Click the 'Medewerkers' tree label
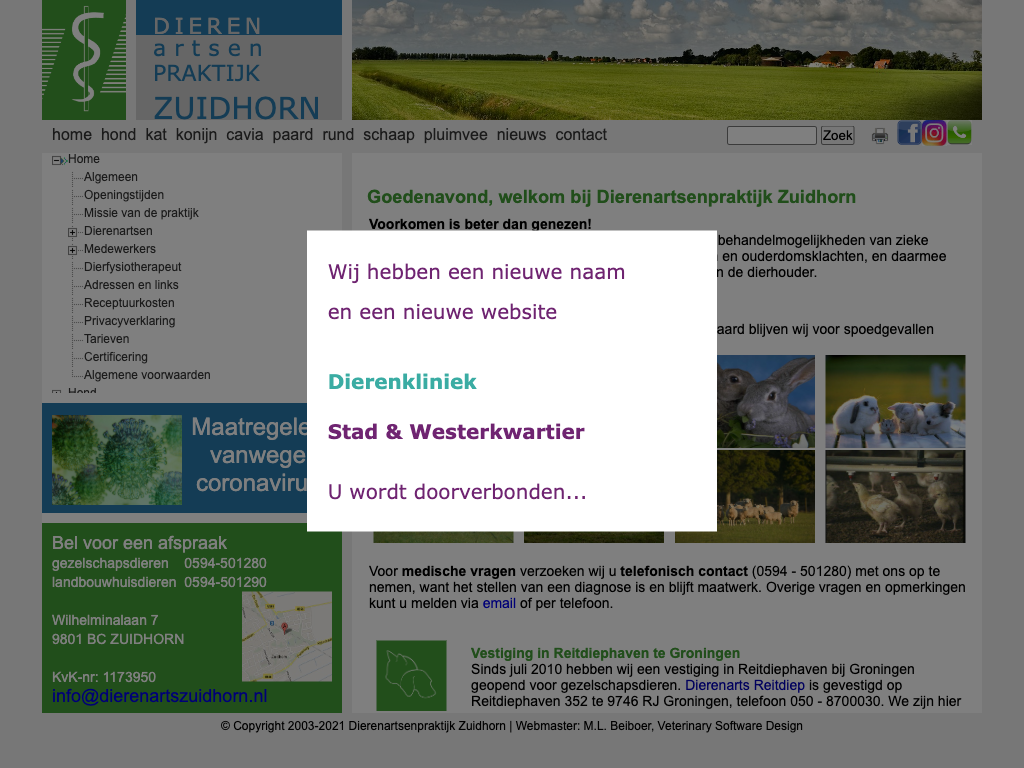Image resolution: width=1024 pixels, height=768 pixels. [x=120, y=249]
